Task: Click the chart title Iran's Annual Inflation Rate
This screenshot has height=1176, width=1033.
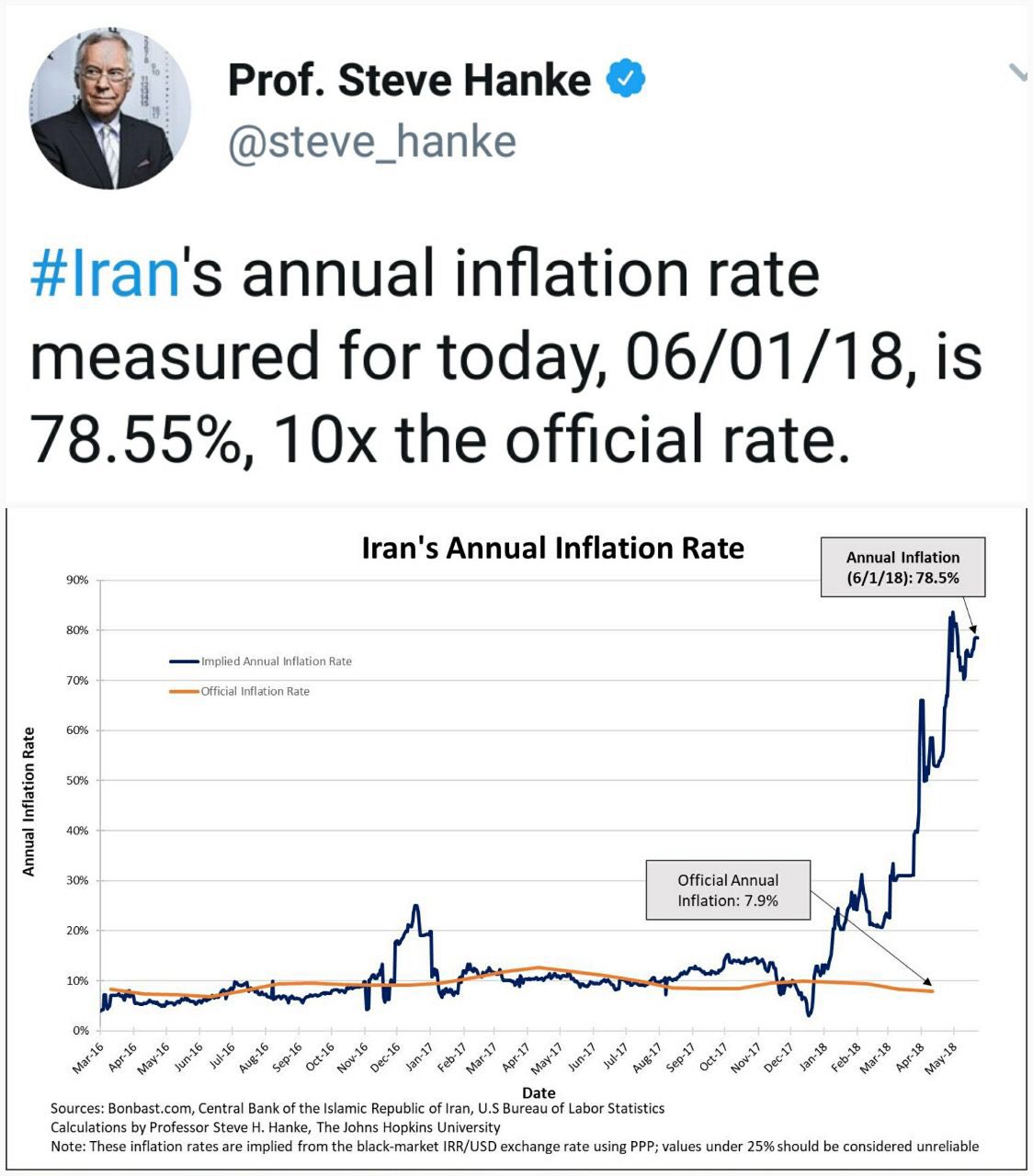Action: [x=552, y=548]
